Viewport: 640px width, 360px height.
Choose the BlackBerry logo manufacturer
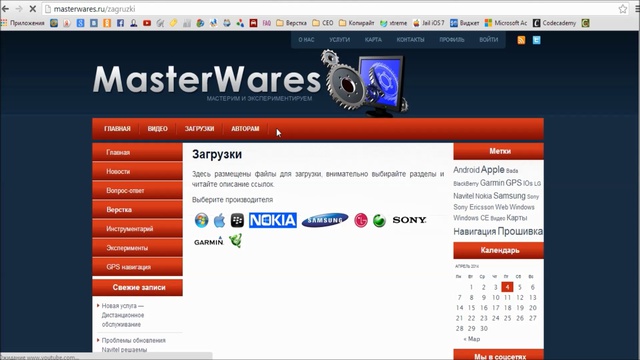[237, 220]
